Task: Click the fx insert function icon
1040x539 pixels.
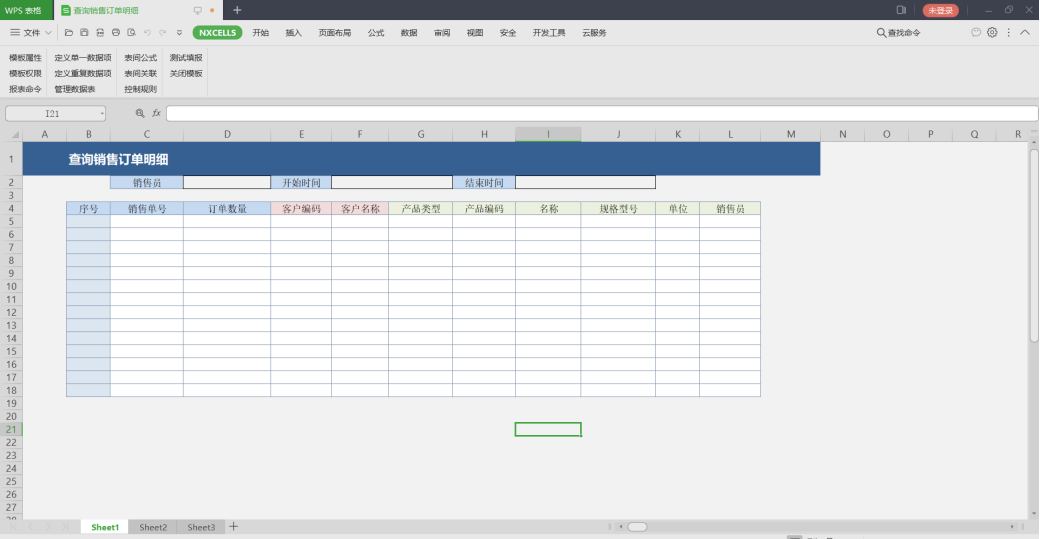Action: pyautogui.click(x=156, y=114)
